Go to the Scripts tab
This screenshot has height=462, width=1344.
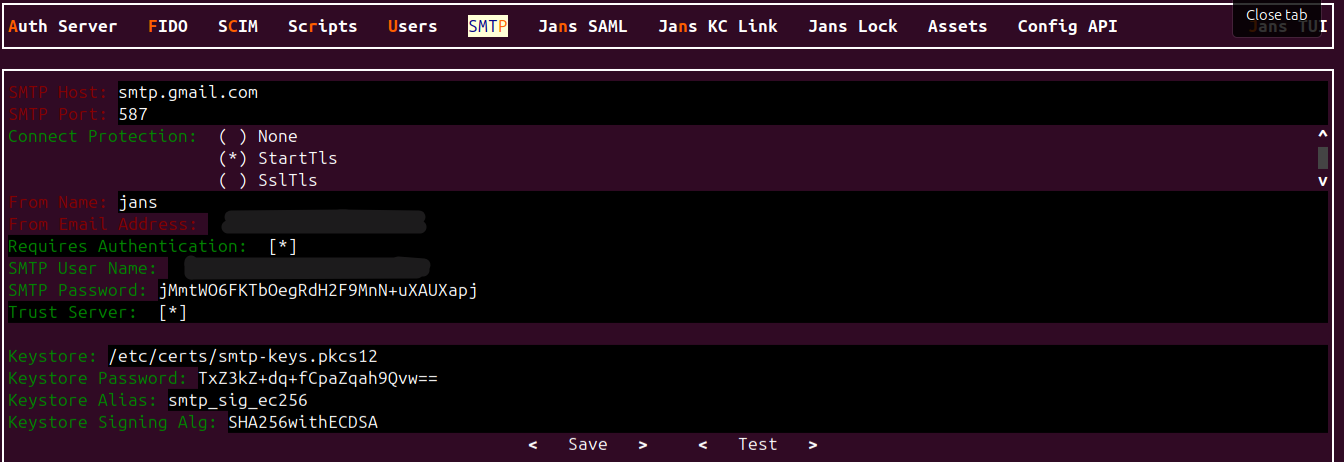tap(322, 27)
